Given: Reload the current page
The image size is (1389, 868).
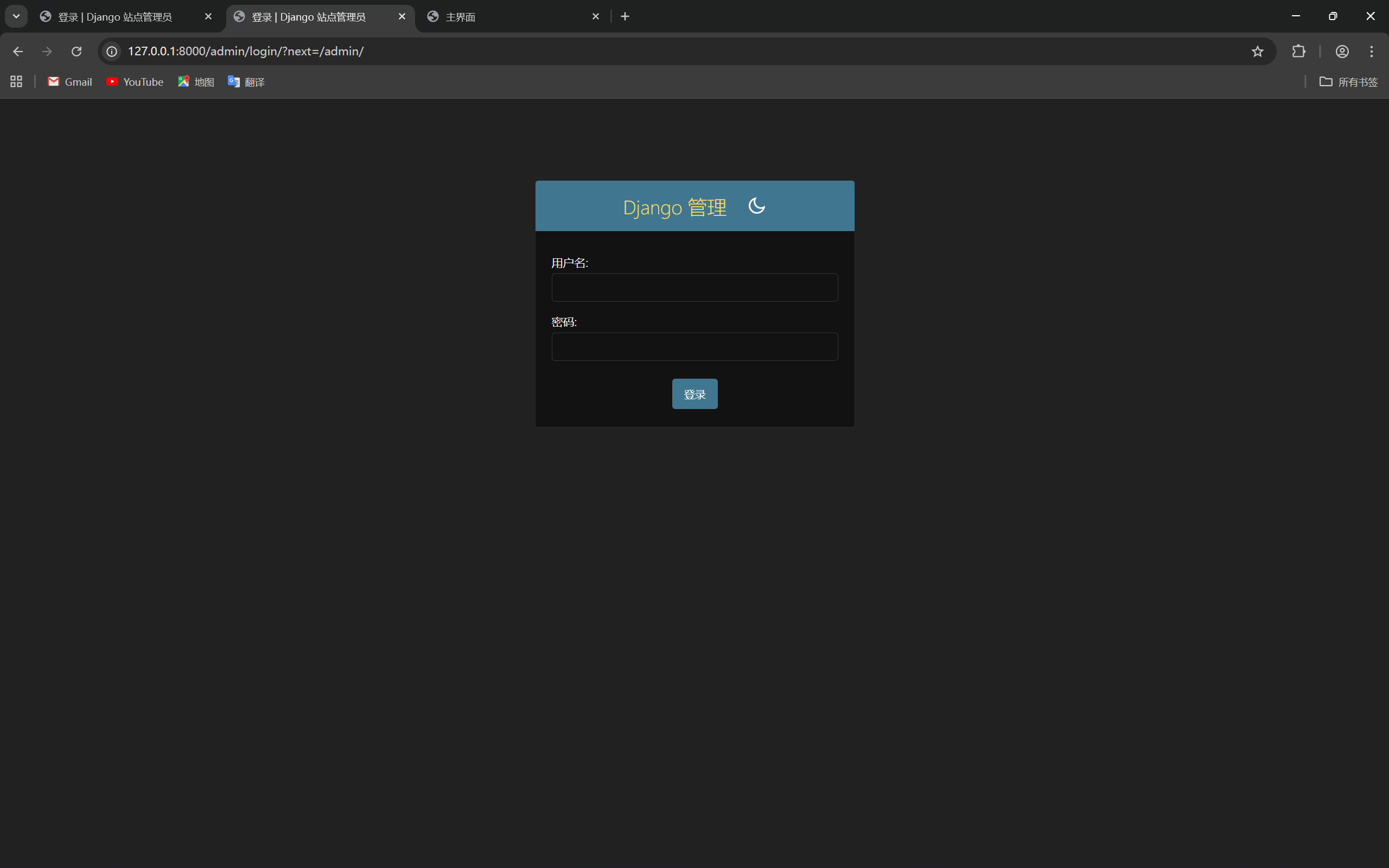Looking at the screenshot, I should [x=77, y=51].
